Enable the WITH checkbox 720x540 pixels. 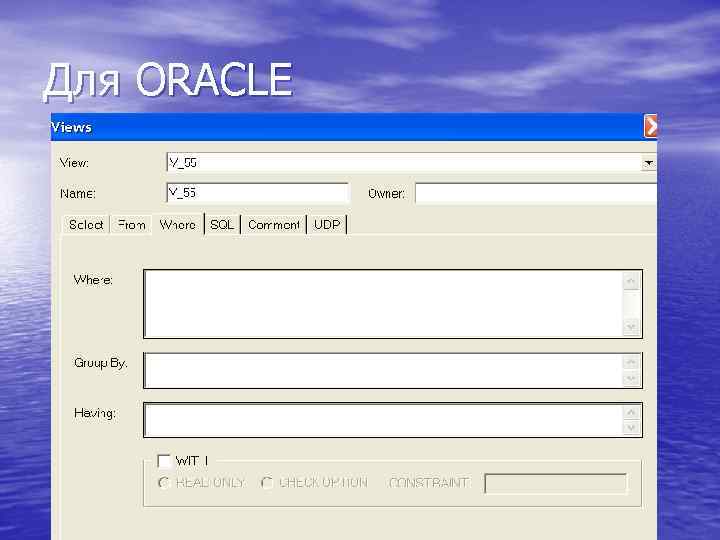click(x=164, y=461)
